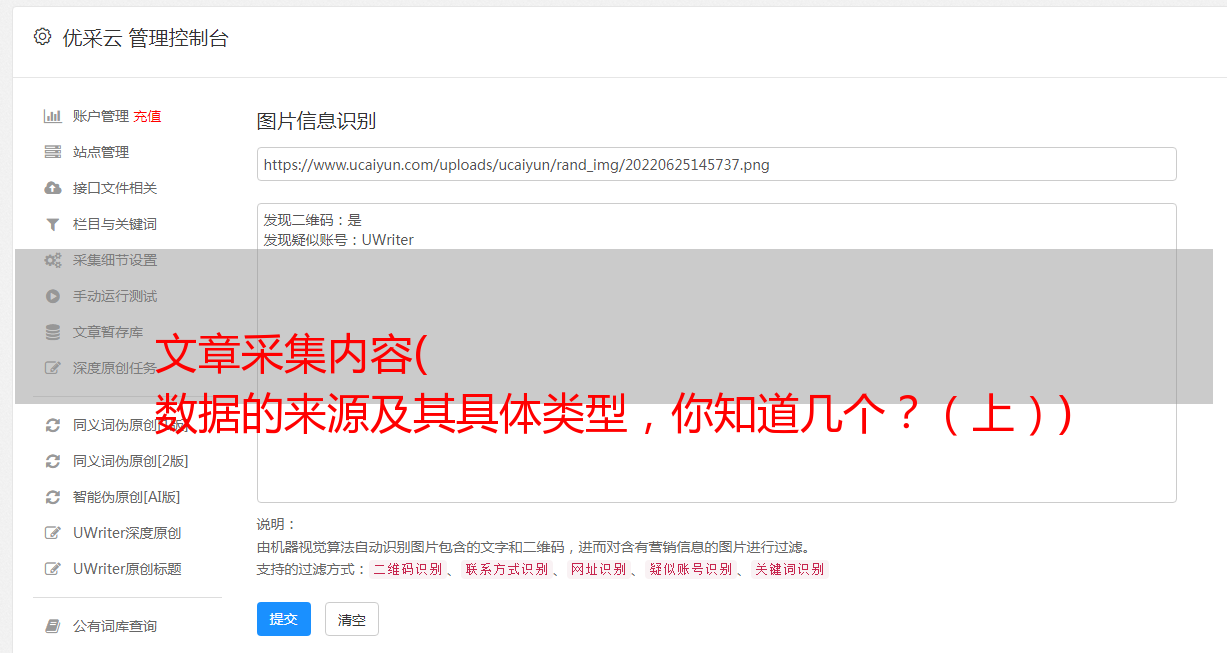Click the filter funnel icon for 栏目与关键词
The height and width of the screenshot is (653, 1227).
(x=53, y=224)
